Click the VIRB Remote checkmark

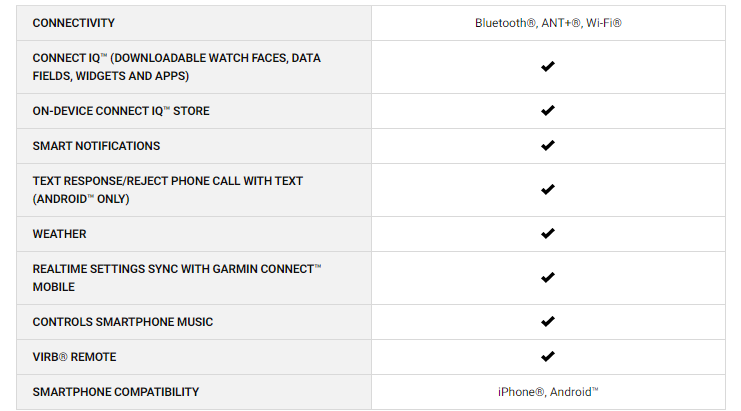tap(547, 357)
